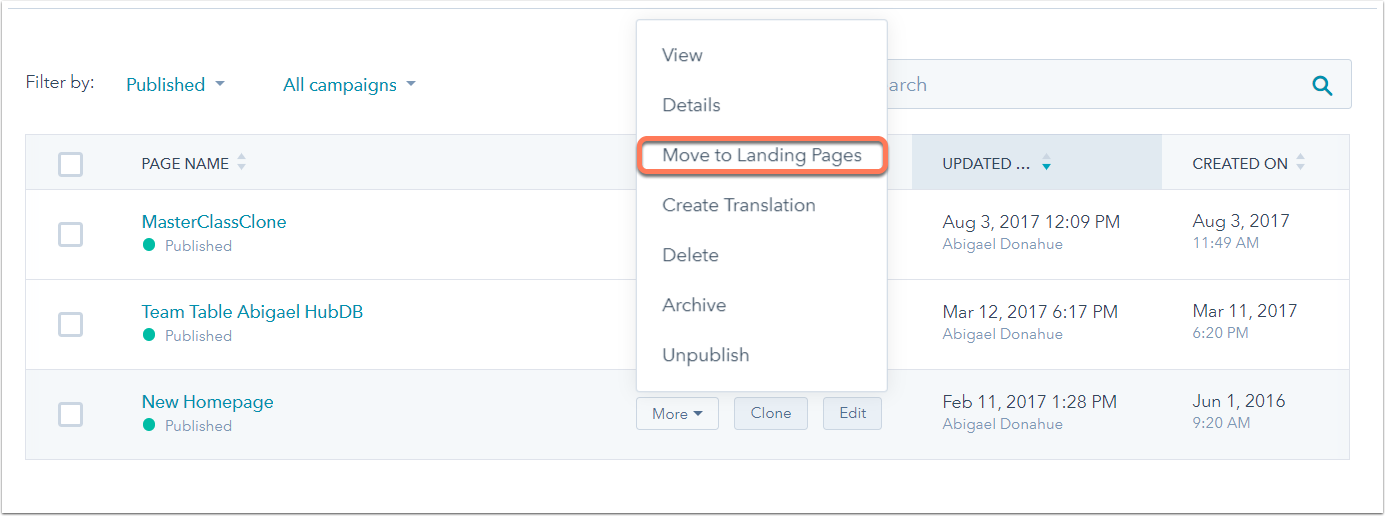Click the search magnifier icon

[1322, 86]
